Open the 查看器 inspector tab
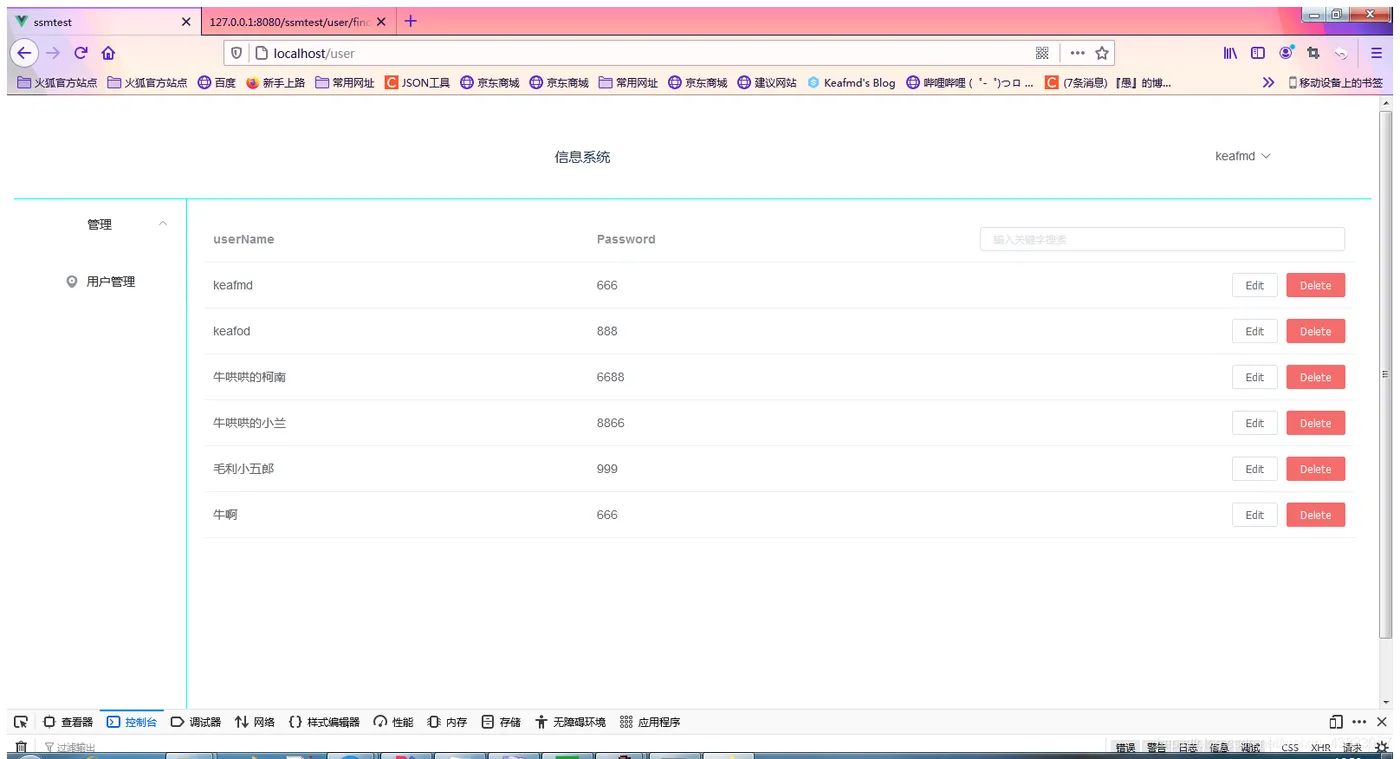Screen dimensions: 1400x759 click(x=68, y=722)
